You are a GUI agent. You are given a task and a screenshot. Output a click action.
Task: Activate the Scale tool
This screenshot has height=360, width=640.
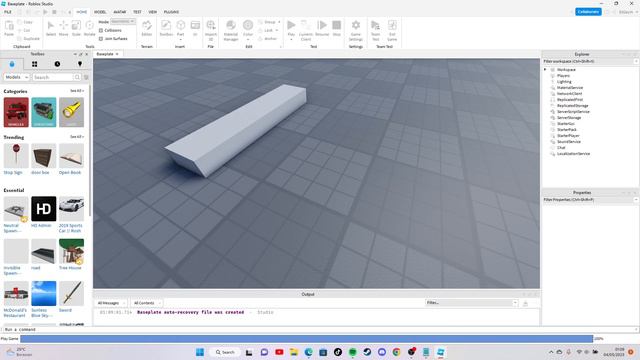(x=76, y=28)
